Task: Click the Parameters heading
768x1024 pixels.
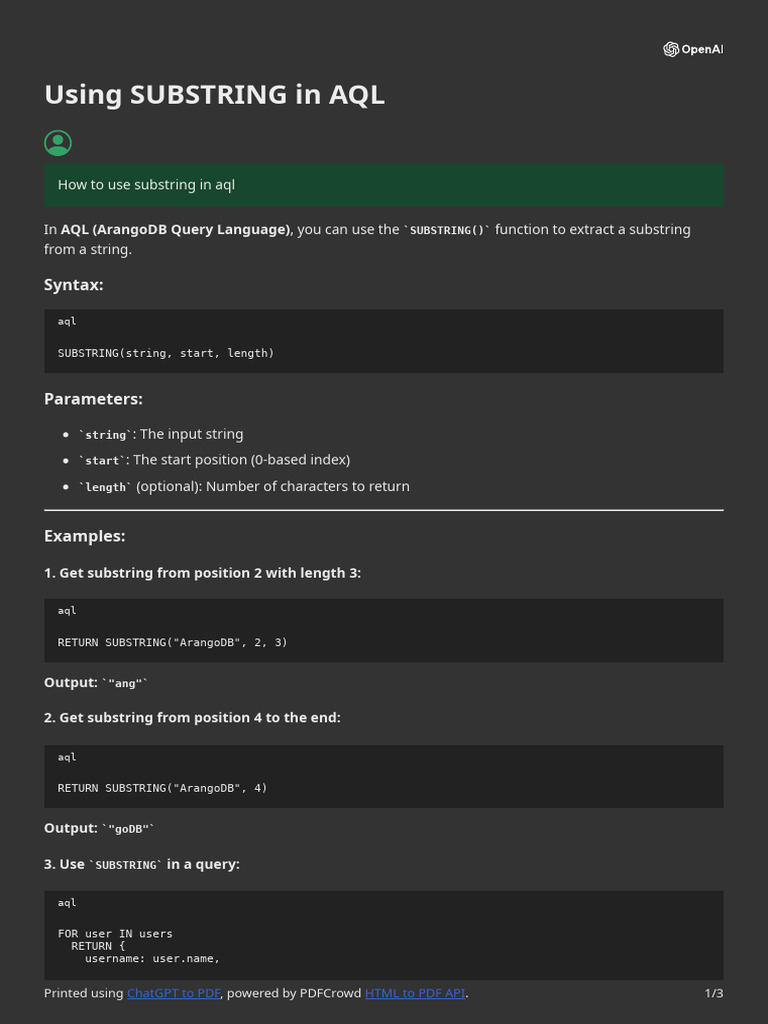Action: pos(93,399)
